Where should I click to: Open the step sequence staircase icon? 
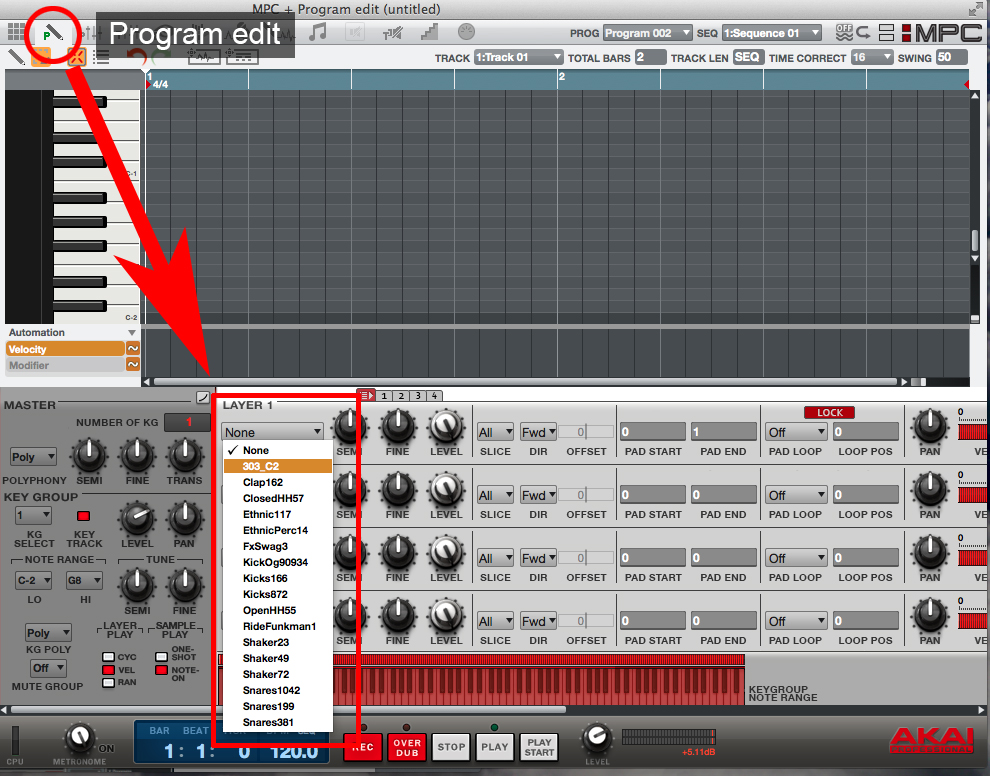pos(429,33)
